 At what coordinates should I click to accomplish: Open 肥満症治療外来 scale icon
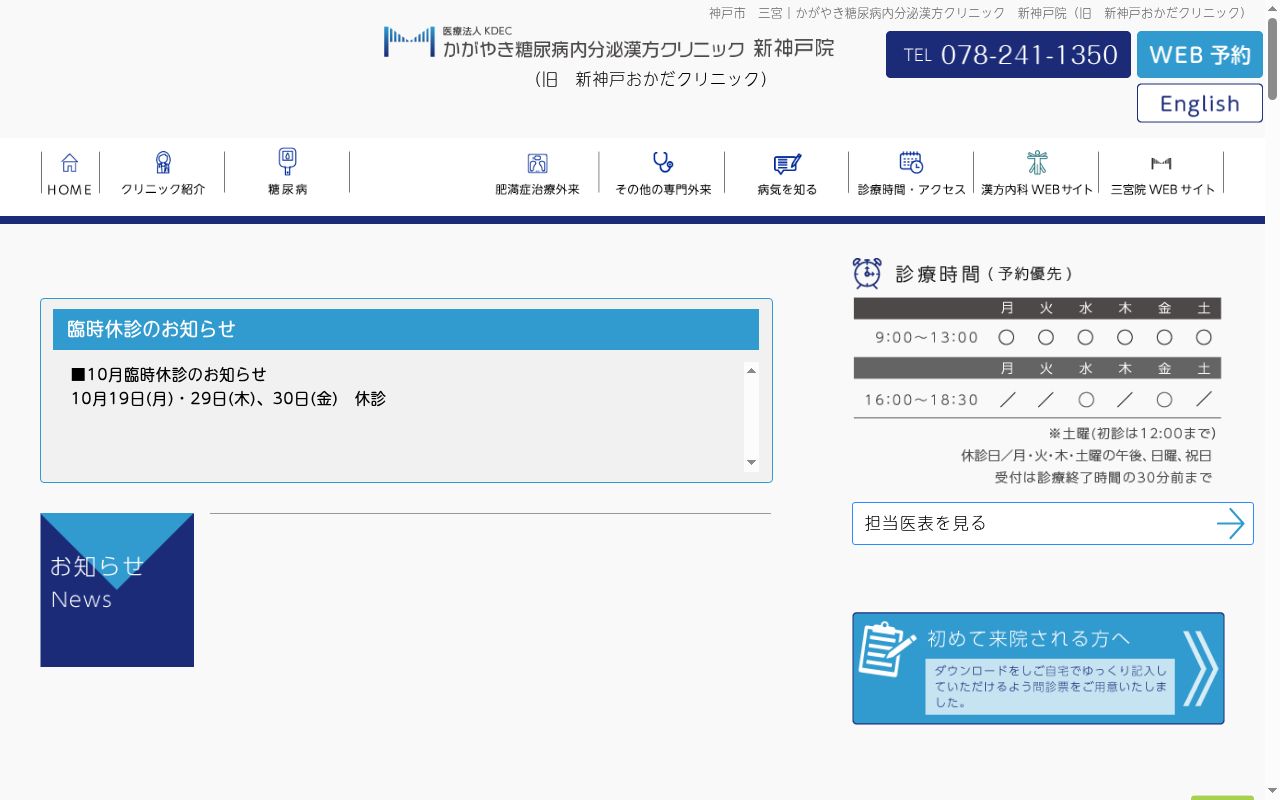[x=537, y=163]
